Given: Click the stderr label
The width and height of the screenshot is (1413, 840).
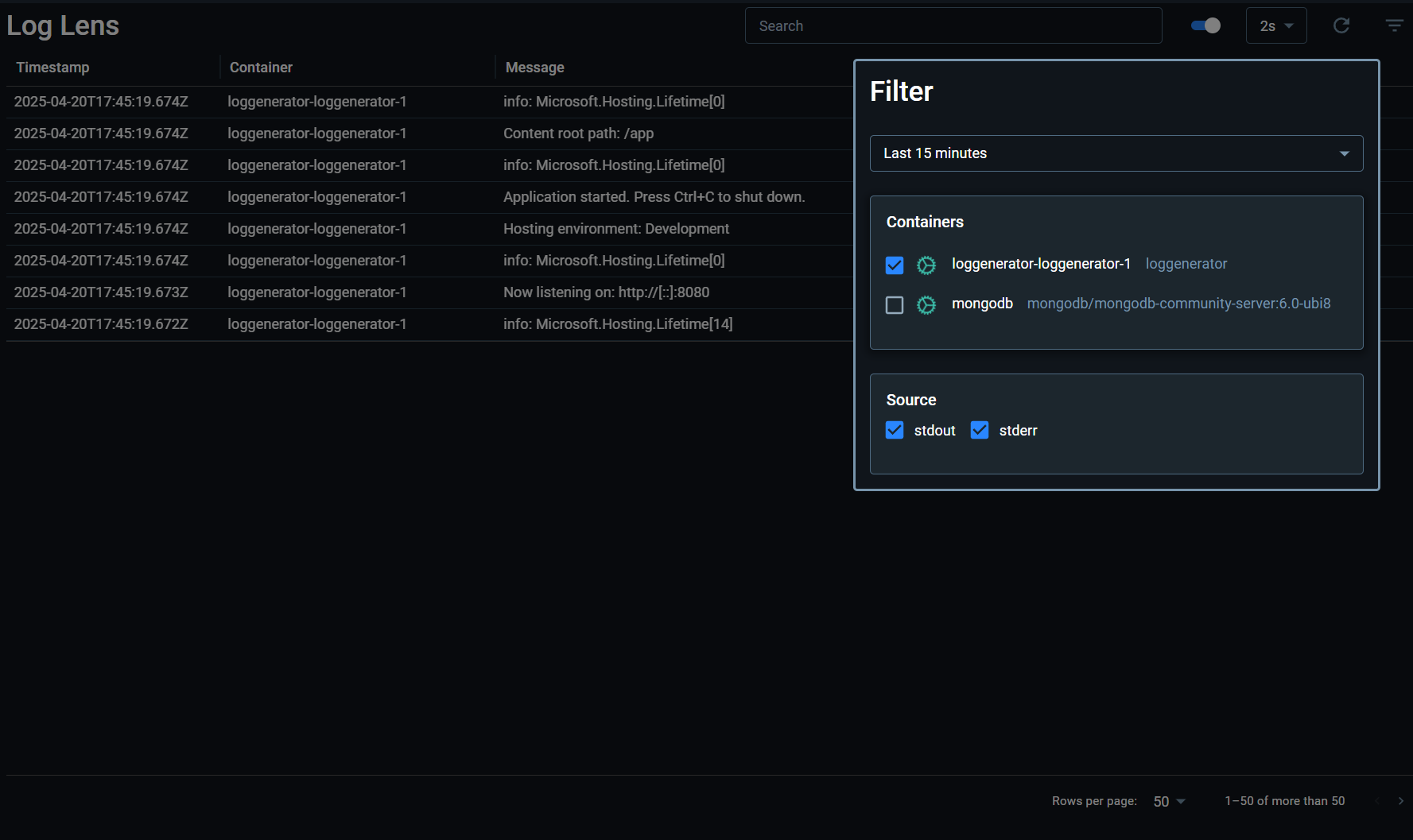Looking at the screenshot, I should pyautogui.click(x=1018, y=430).
